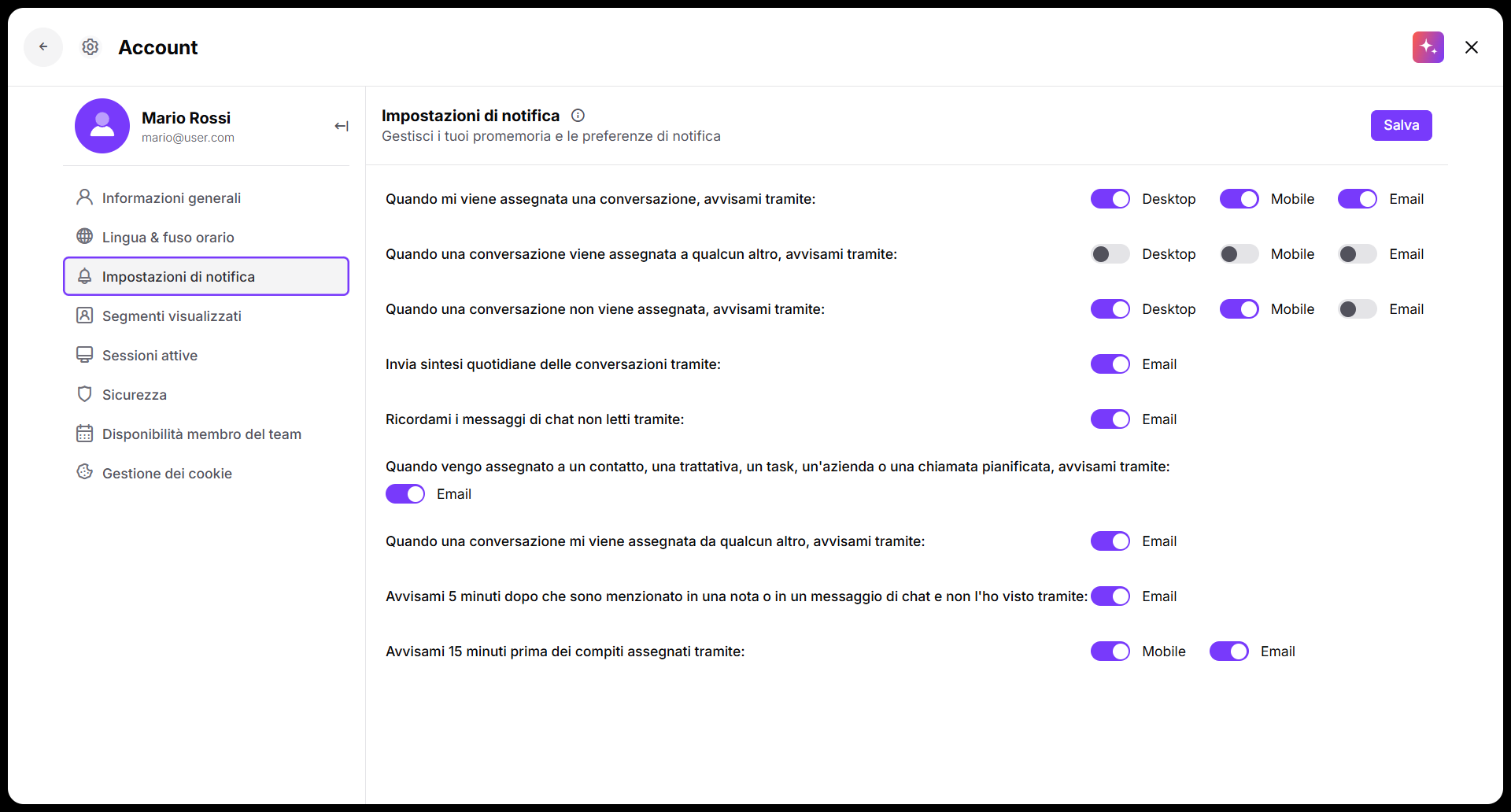The width and height of the screenshot is (1511, 812).
Task: Disable Desktop alerts for conversations assigned to me
Action: click(x=1110, y=199)
